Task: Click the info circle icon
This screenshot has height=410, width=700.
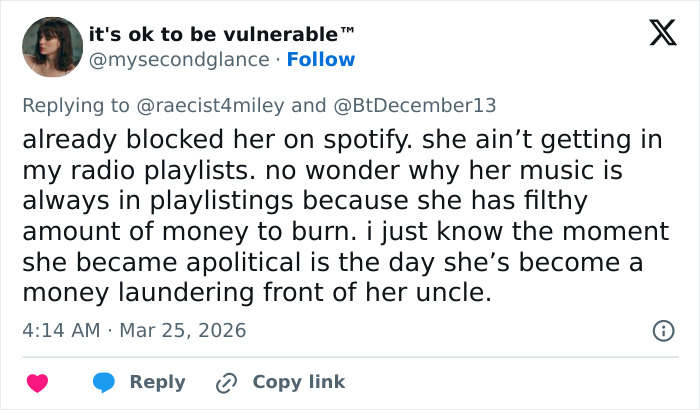Action: coord(662,330)
